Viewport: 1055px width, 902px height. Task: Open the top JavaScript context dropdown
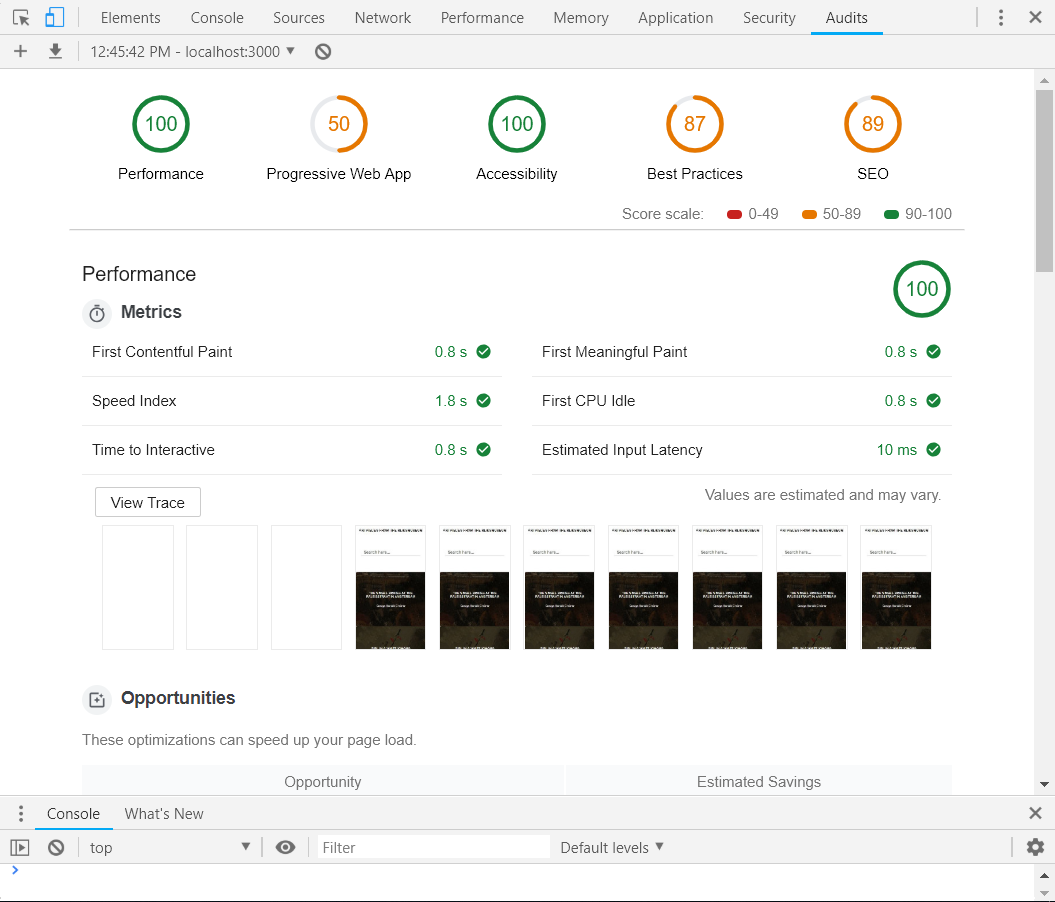pyautogui.click(x=170, y=848)
